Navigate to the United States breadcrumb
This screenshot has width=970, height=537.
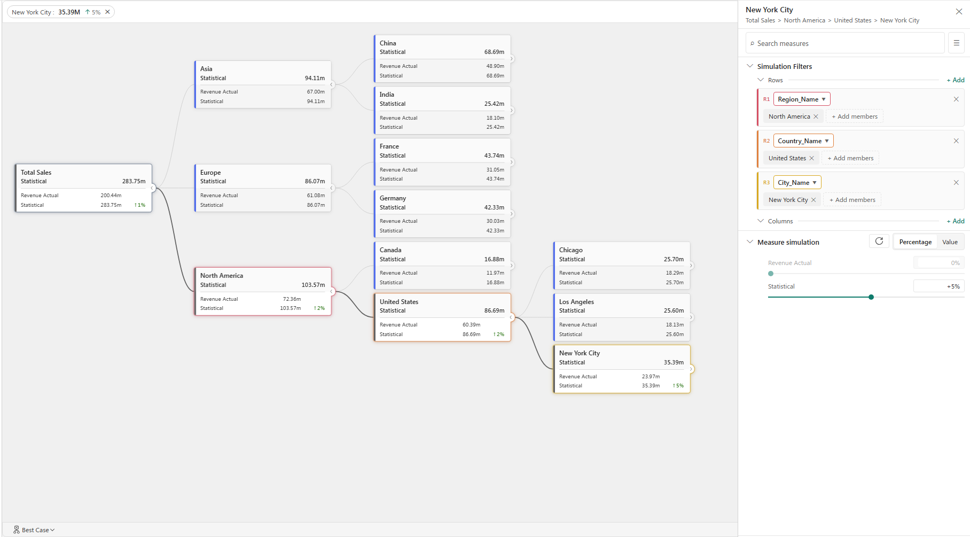tap(852, 20)
